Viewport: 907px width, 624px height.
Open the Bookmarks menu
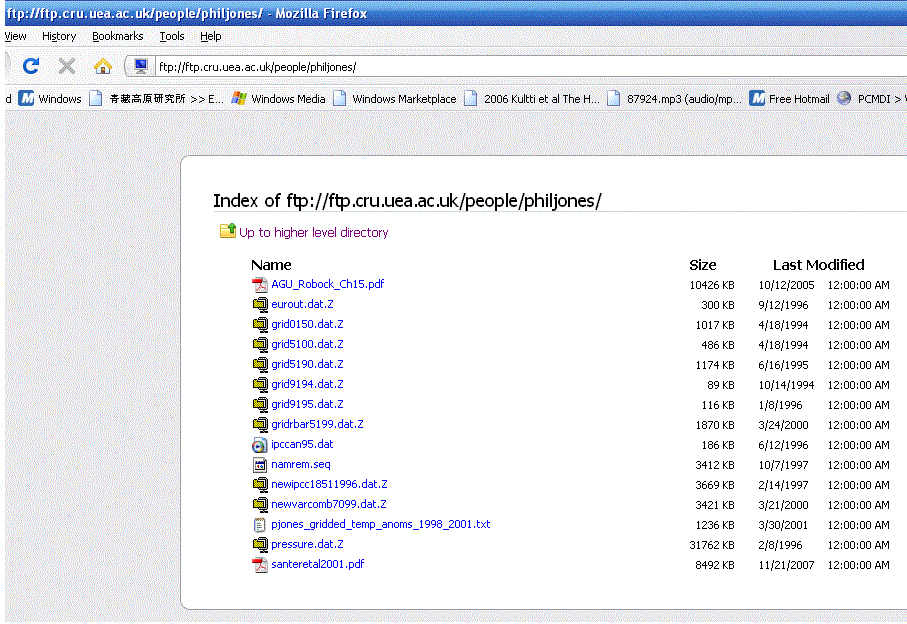pyautogui.click(x=117, y=36)
